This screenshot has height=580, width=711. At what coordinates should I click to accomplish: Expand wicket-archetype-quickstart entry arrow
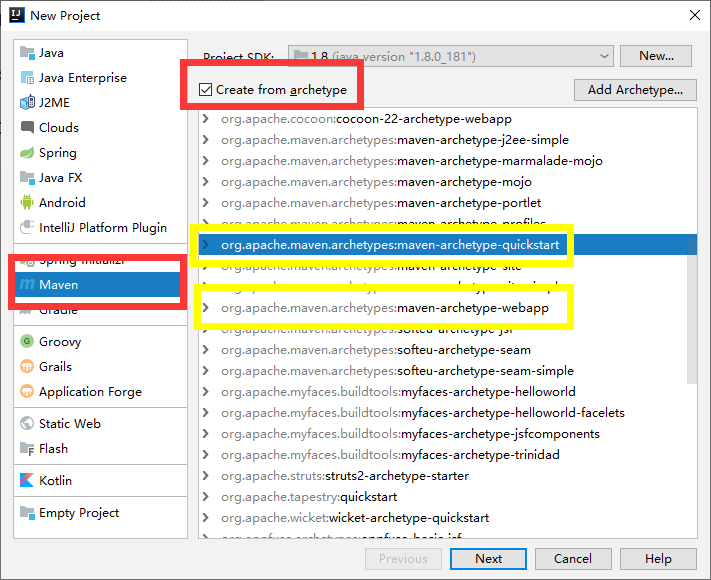206,517
